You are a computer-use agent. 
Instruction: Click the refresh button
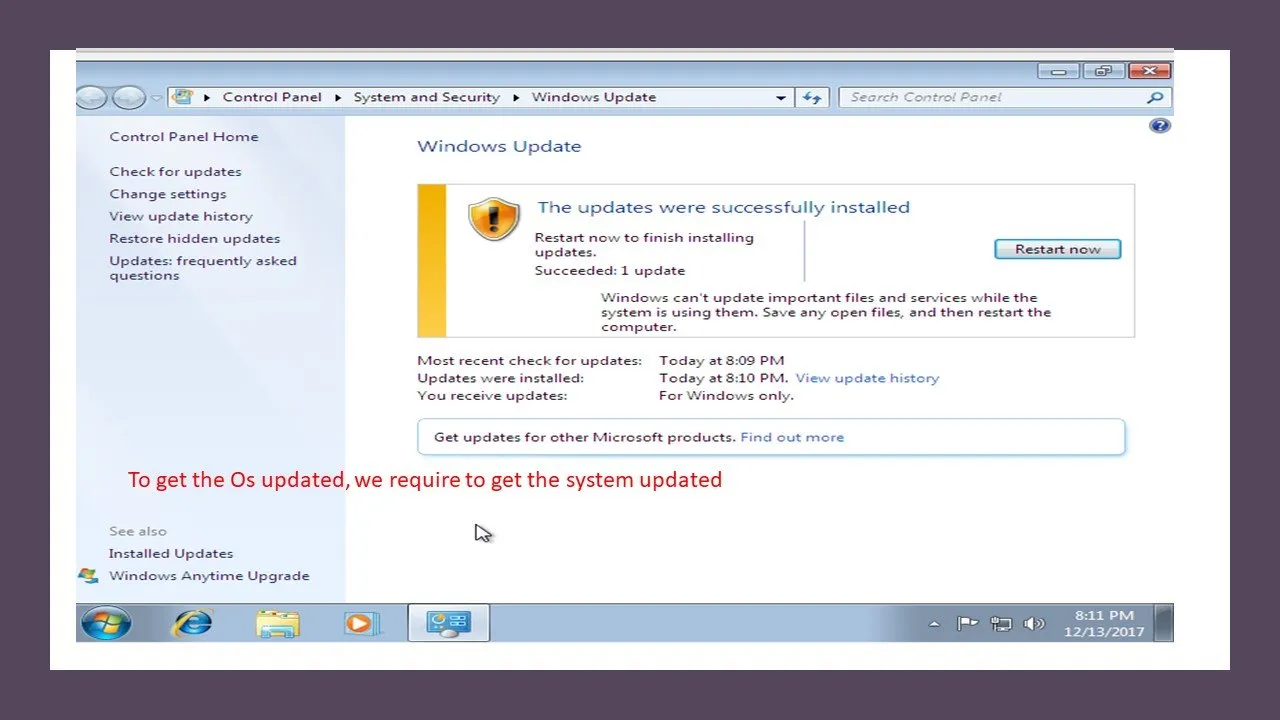pyautogui.click(x=812, y=98)
